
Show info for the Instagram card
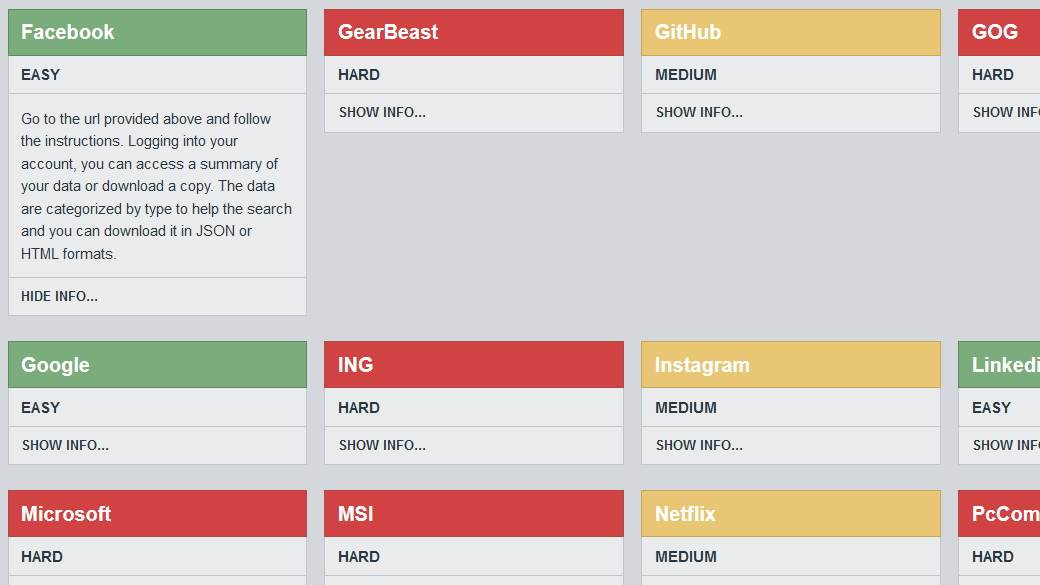[699, 445]
